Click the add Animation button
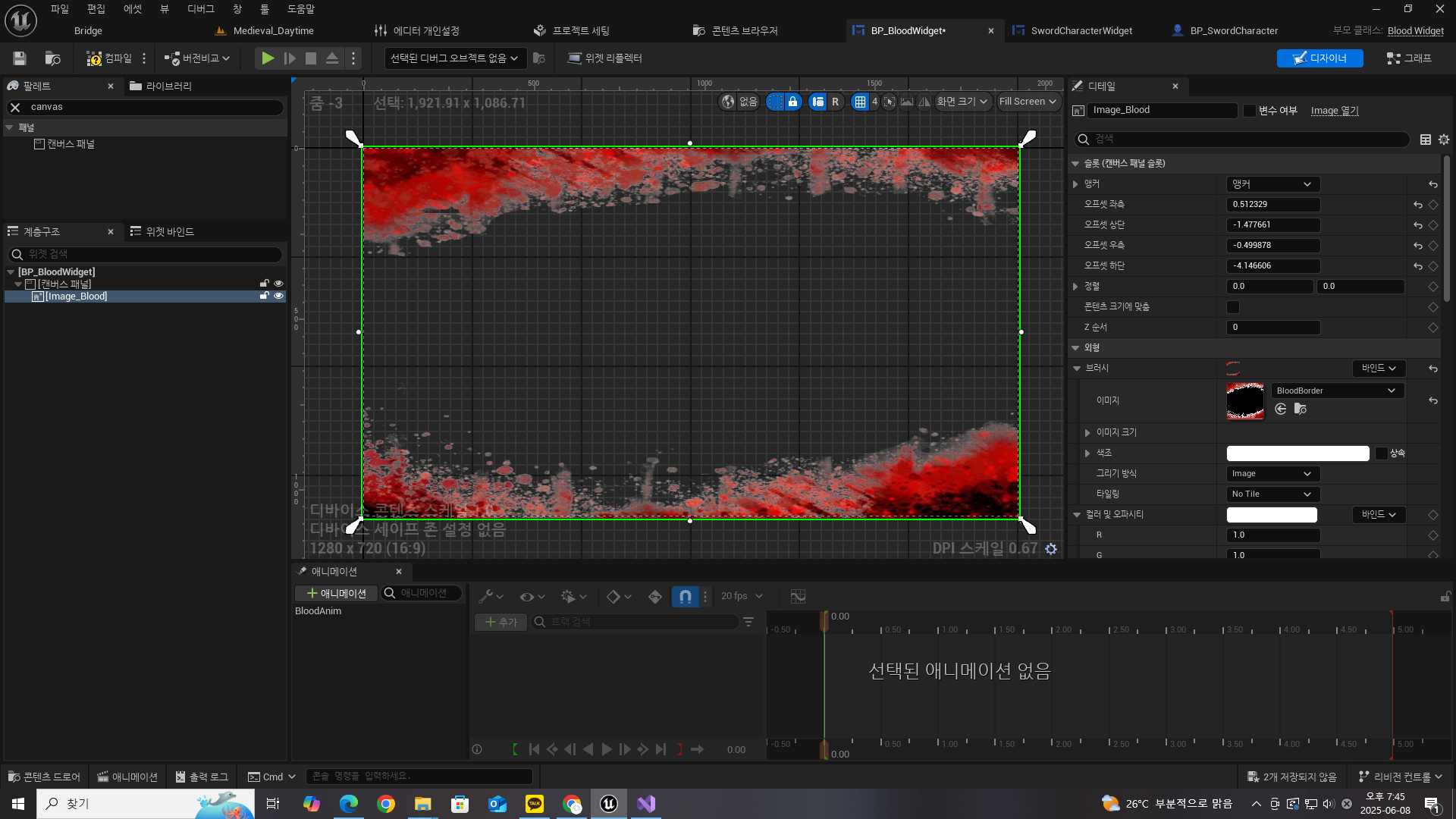1456x819 pixels. tap(336, 594)
